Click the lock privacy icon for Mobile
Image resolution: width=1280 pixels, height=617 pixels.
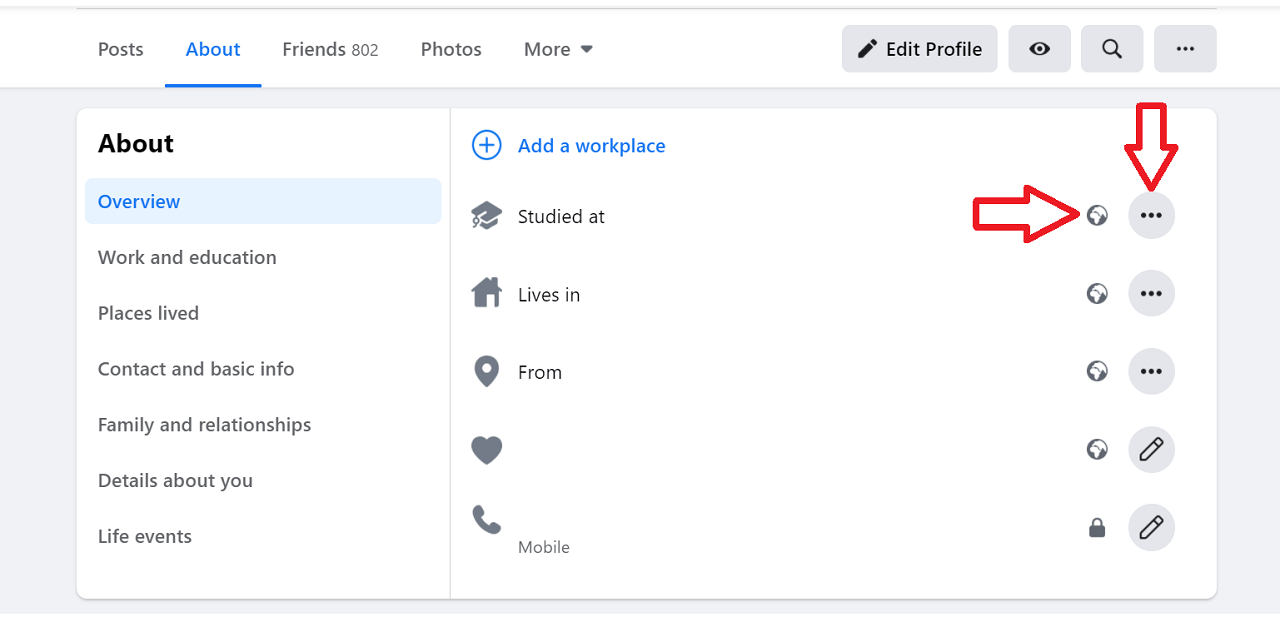tap(1097, 528)
